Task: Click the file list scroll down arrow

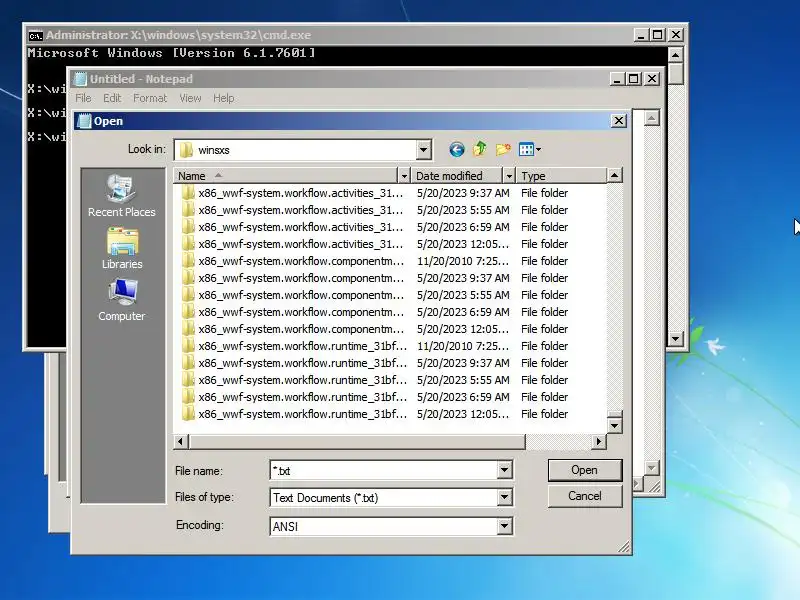Action: tap(614, 426)
